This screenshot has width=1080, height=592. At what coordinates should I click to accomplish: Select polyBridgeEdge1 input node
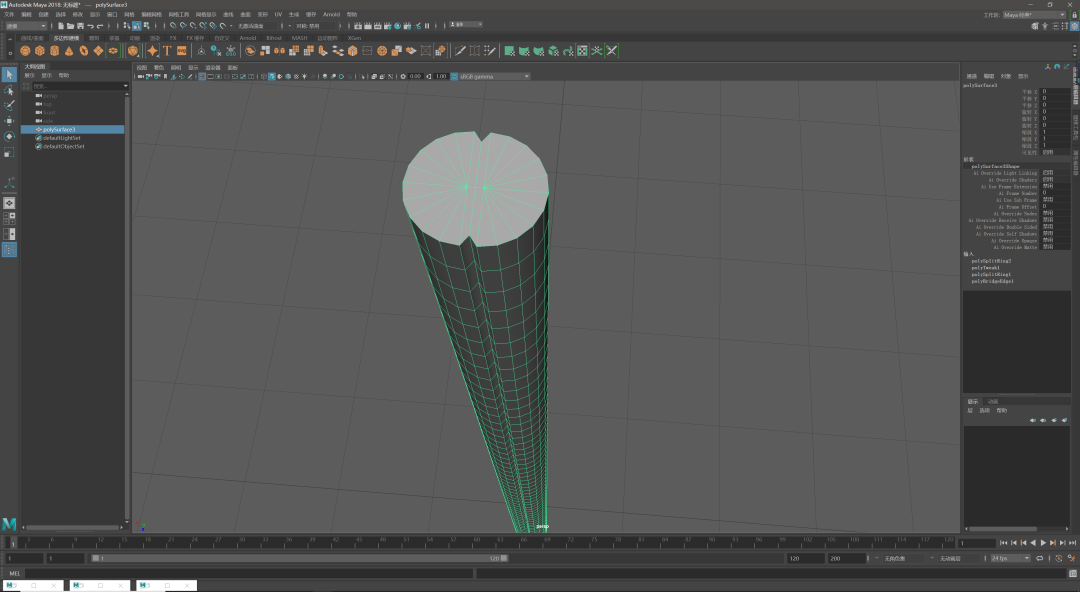pyautogui.click(x=993, y=281)
